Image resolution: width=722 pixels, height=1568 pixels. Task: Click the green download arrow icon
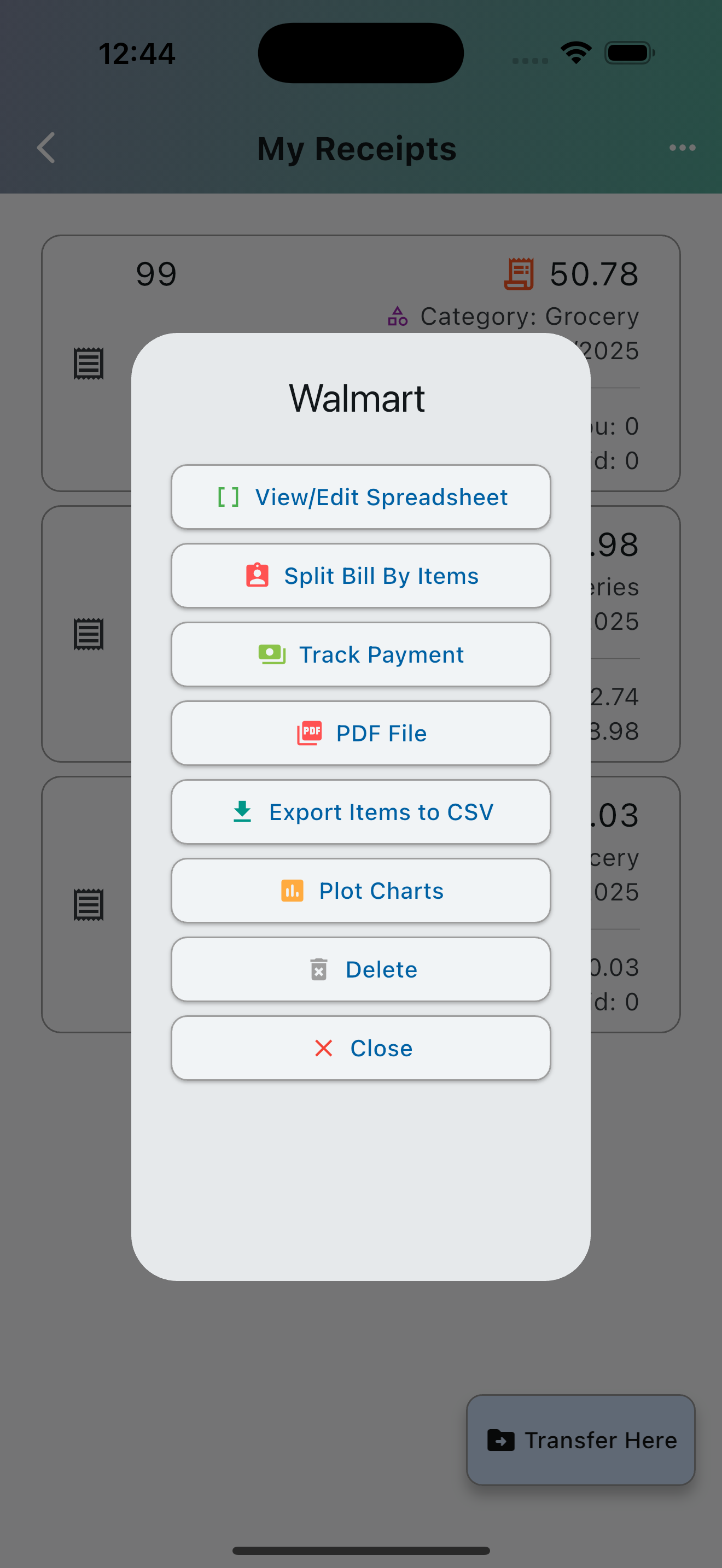coord(242,811)
